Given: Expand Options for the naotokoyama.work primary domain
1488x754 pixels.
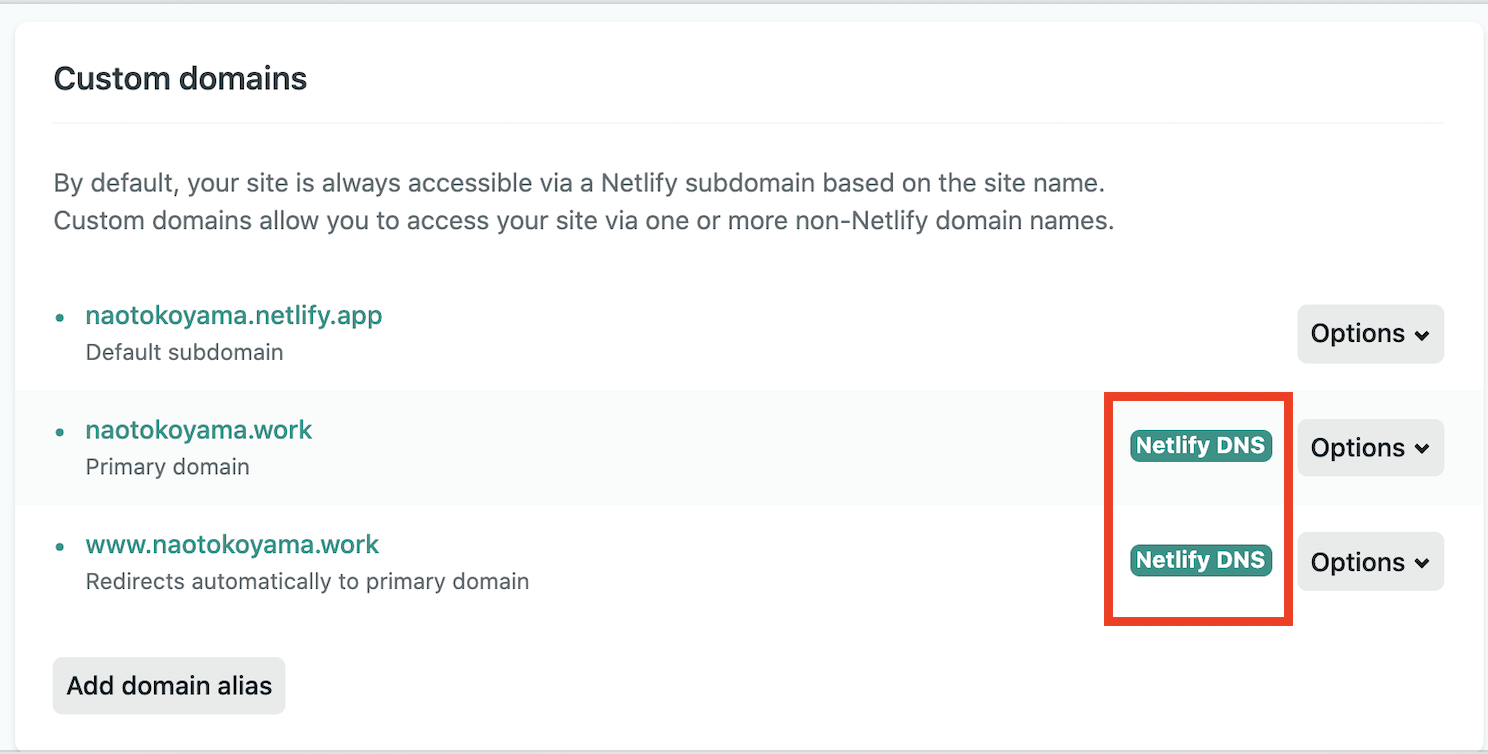Looking at the screenshot, I should pyautogui.click(x=1370, y=448).
